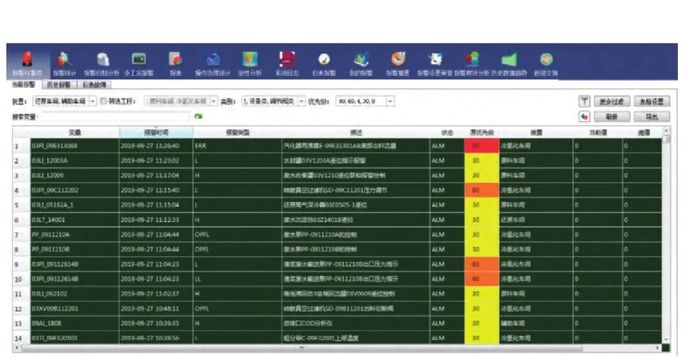
Task: Toggle the 筛选工况 checkbox
Action: 104,101
